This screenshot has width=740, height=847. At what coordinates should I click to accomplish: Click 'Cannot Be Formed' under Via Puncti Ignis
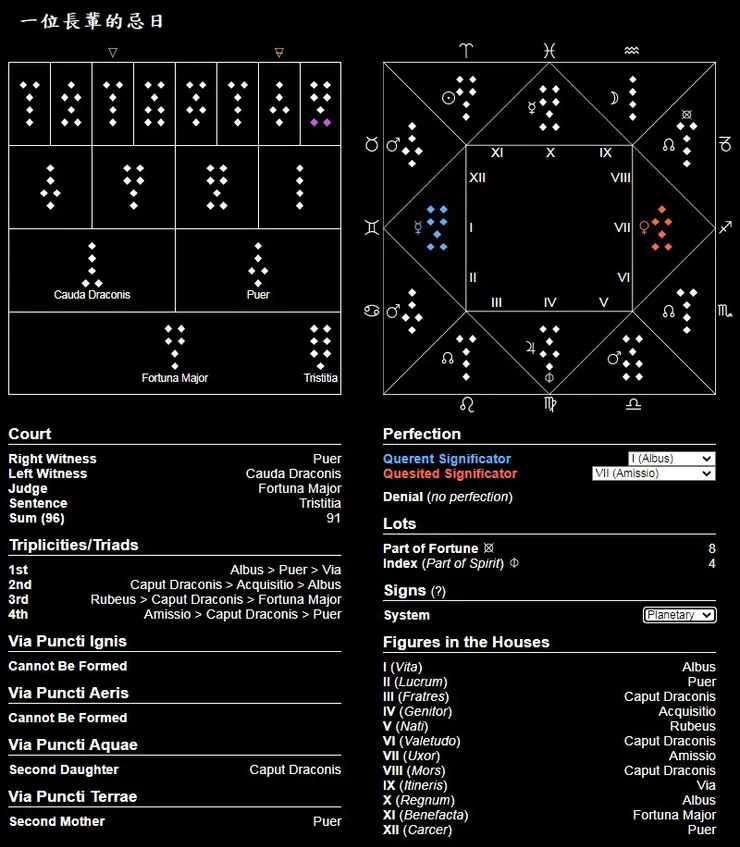point(68,666)
